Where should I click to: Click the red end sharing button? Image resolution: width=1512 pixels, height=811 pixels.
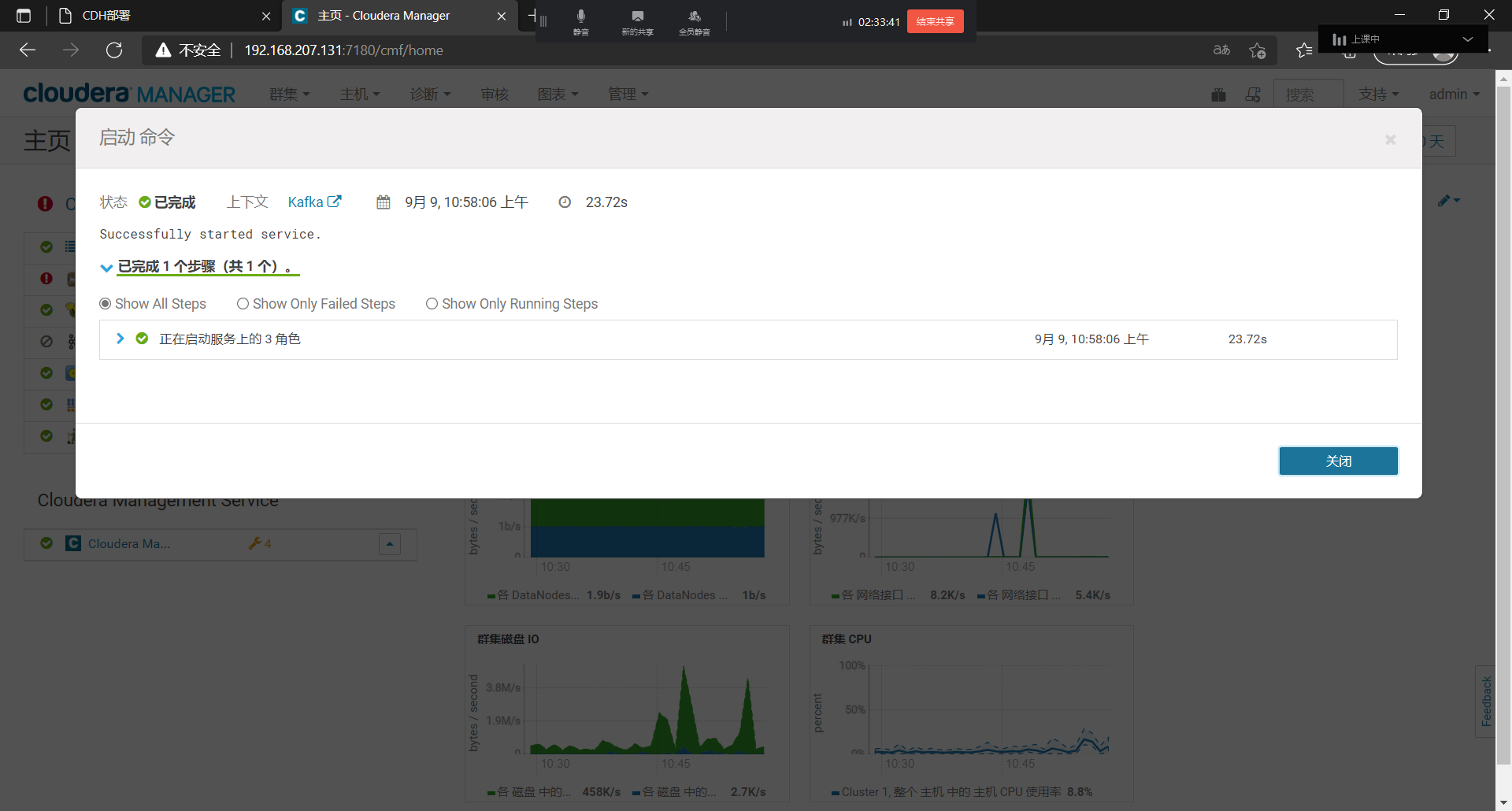935,21
